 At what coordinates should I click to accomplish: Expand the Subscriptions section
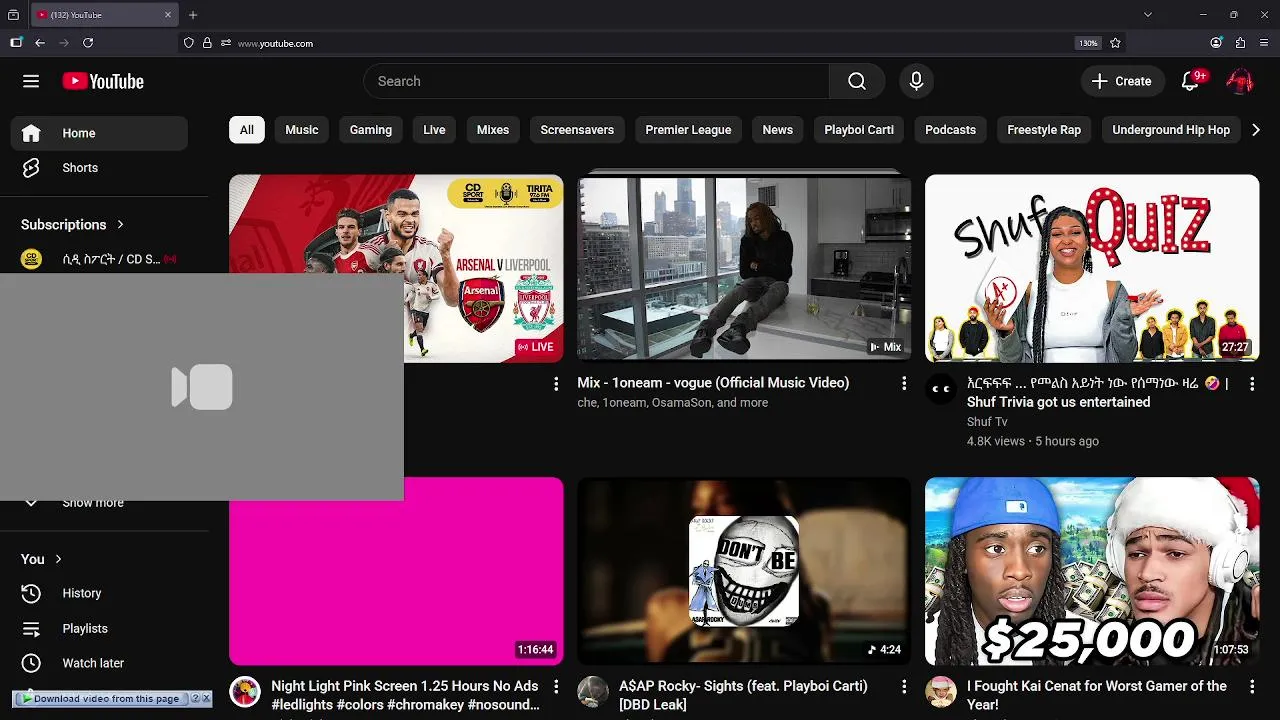click(73, 225)
